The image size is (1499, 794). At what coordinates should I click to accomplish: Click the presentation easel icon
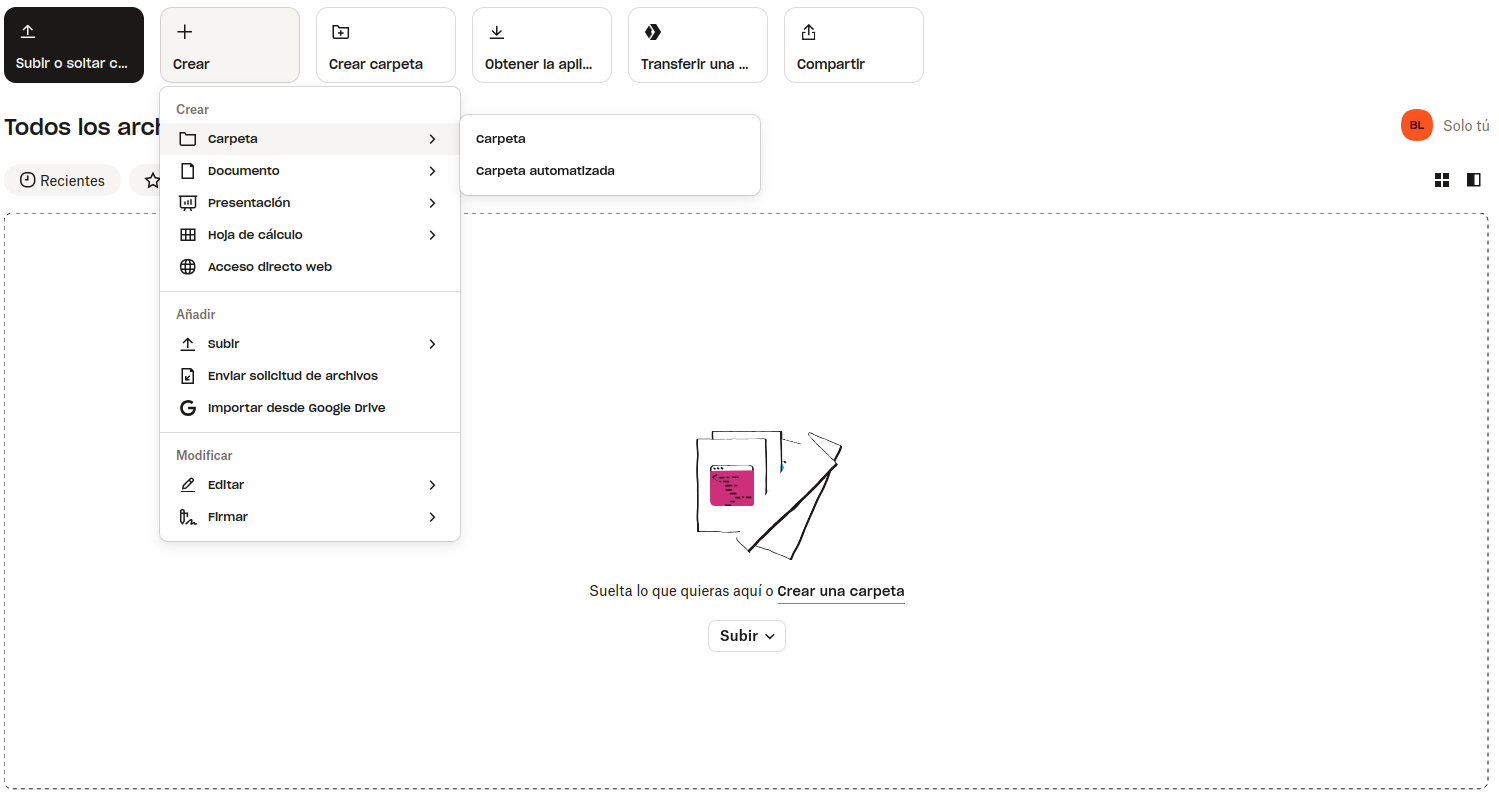(187, 203)
